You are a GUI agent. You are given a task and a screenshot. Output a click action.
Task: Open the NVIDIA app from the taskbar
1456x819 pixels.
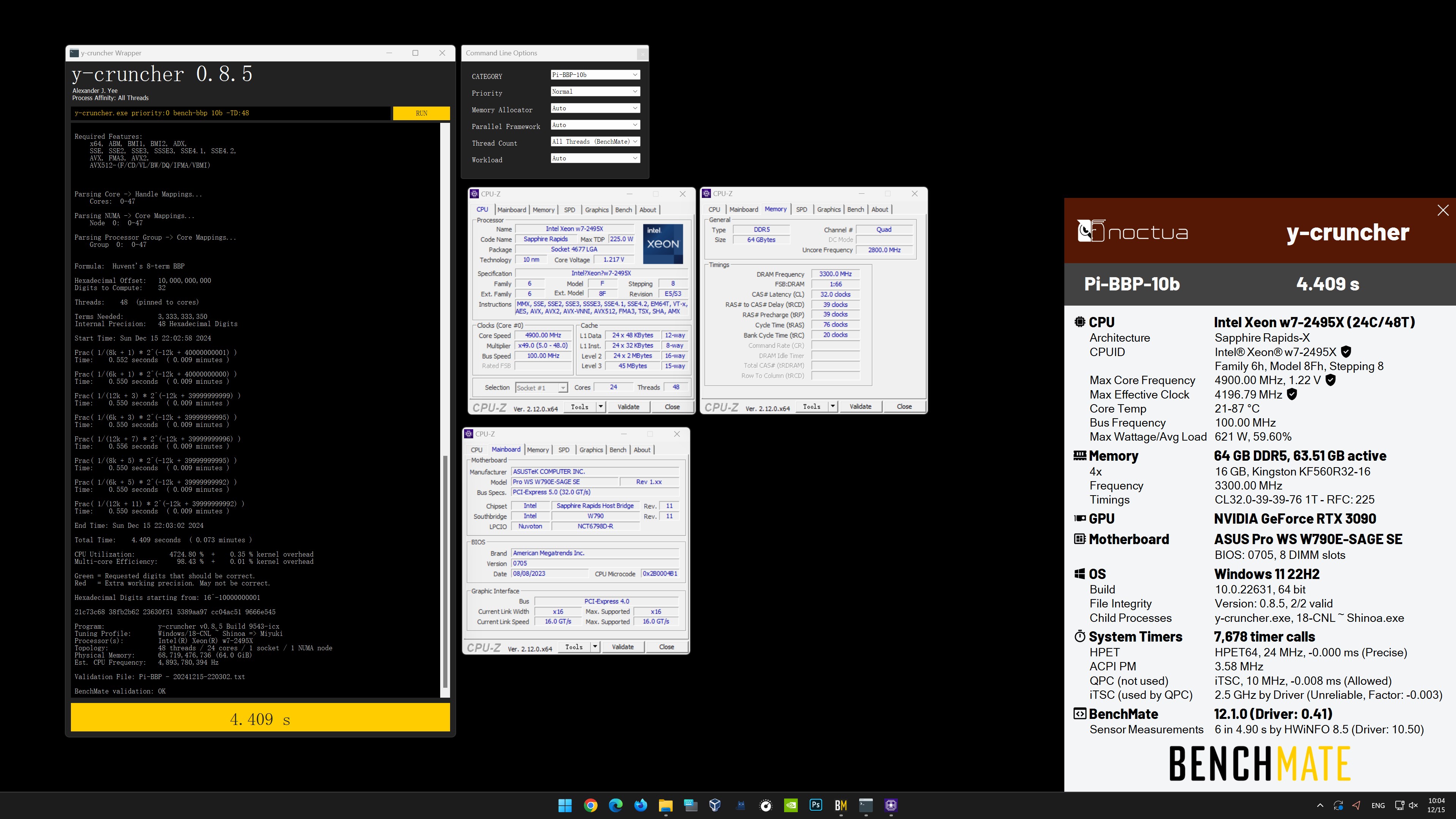pyautogui.click(x=791, y=805)
